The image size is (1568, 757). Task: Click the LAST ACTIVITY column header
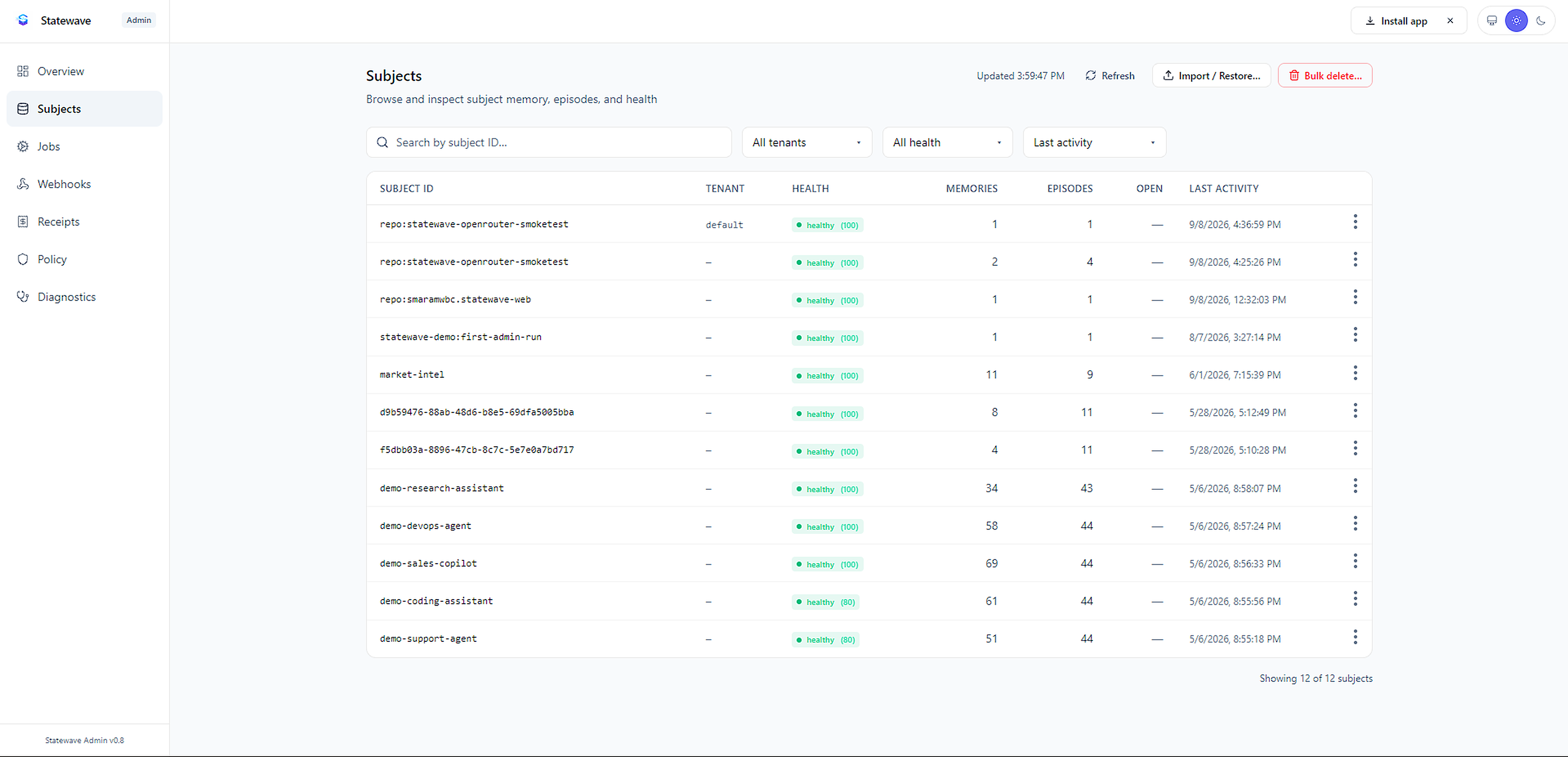click(x=1224, y=189)
